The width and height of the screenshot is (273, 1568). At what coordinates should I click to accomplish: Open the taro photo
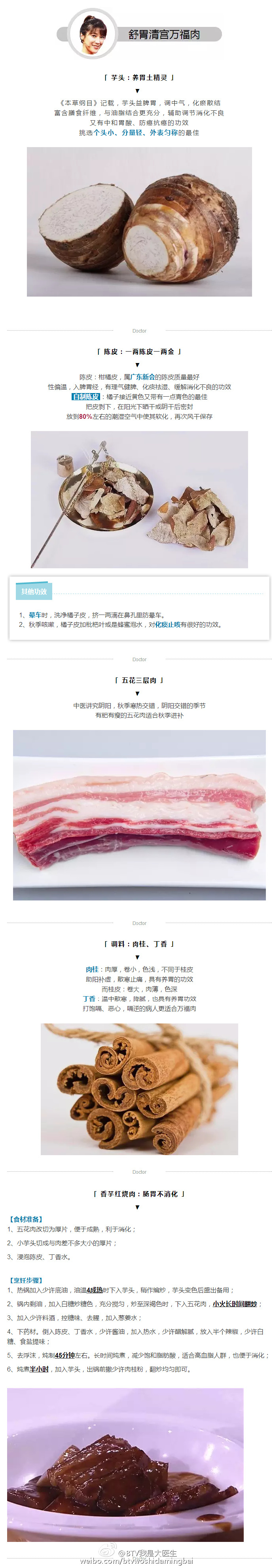pos(139,221)
